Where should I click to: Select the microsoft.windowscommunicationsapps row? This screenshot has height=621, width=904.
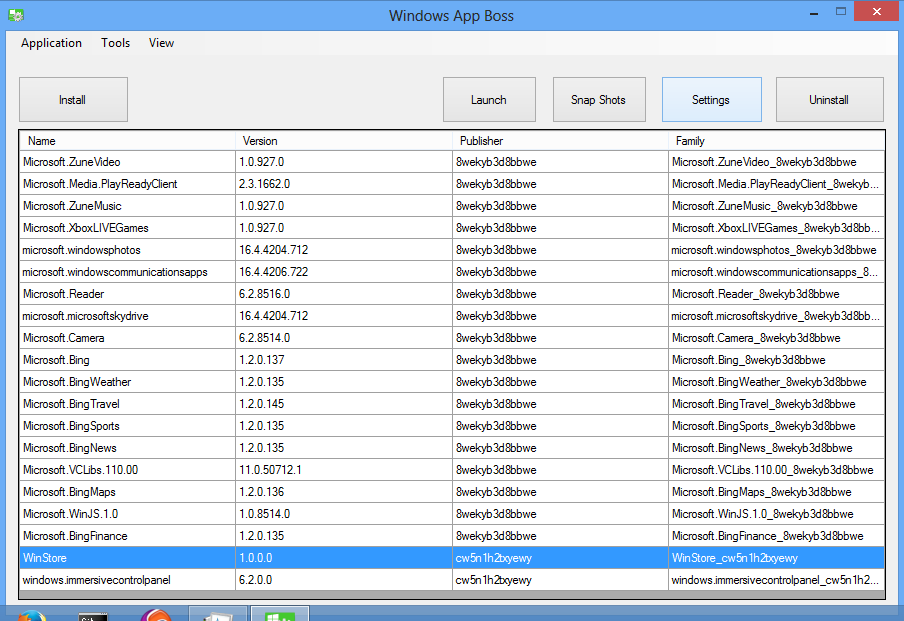coord(452,272)
